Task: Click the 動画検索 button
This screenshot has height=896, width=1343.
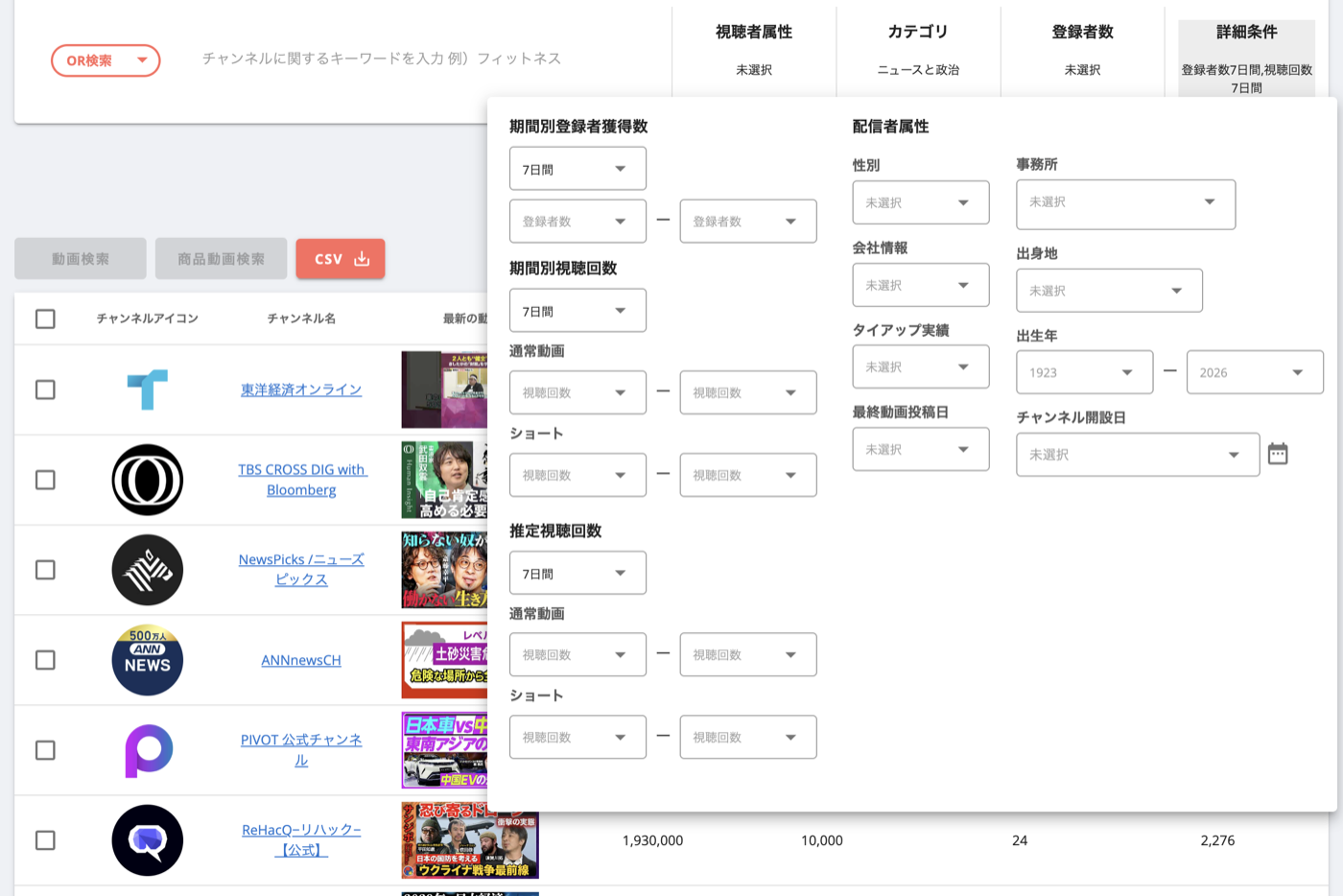Action: (81, 259)
